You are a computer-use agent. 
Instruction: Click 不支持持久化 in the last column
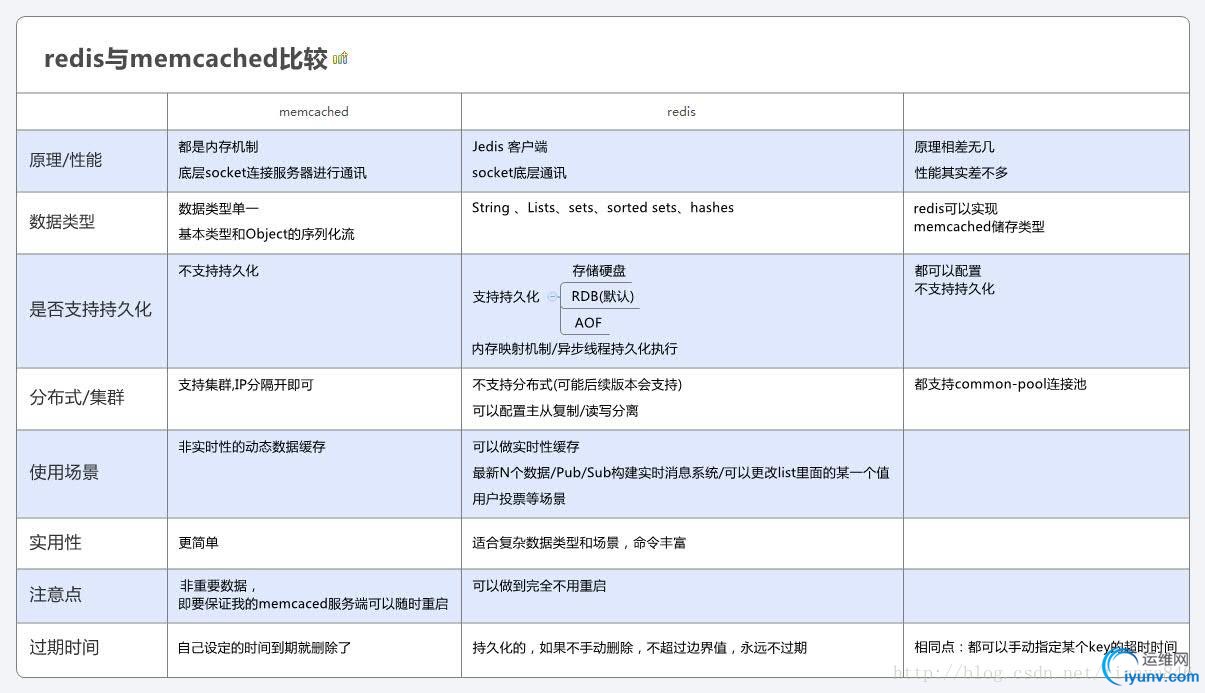pyautogui.click(x=954, y=289)
